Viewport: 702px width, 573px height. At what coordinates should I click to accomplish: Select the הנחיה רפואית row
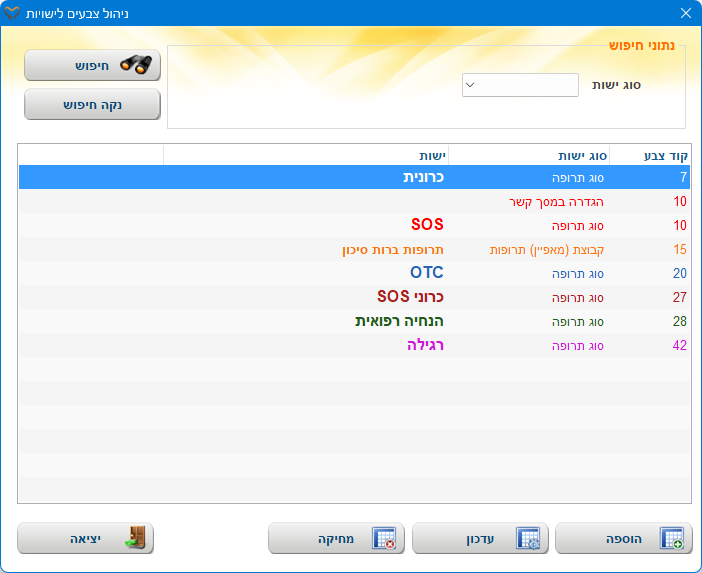pyautogui.click(x=354, y=321)
